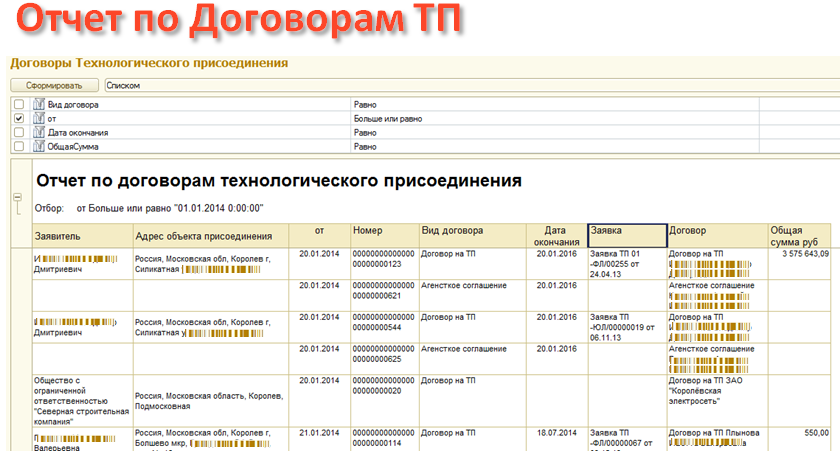This screenshot has width=840, height=457.
Task: Click the Заявитель column header
Action: coord(70,236)
